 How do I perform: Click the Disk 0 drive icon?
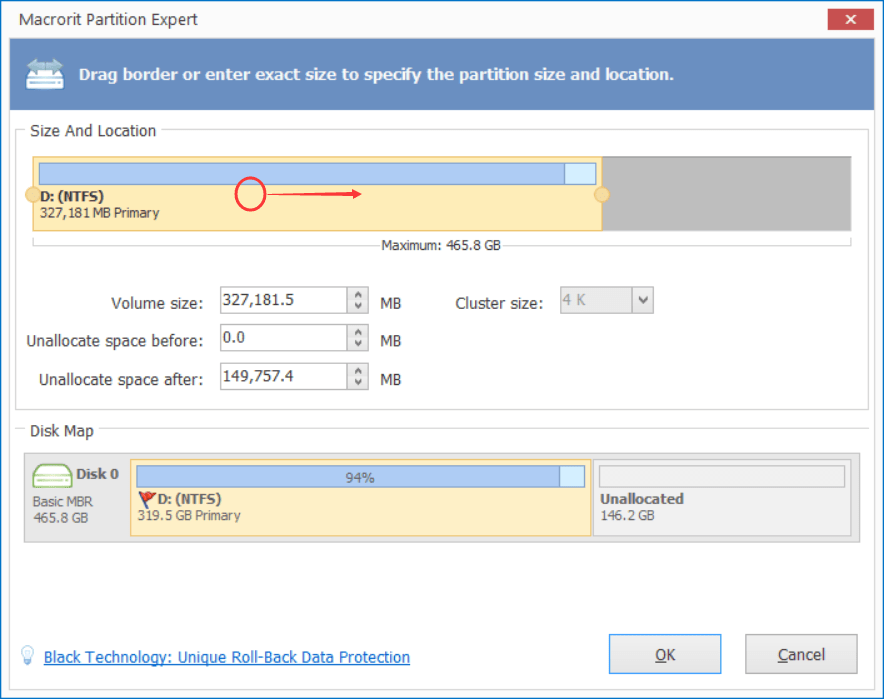(52, 475)
